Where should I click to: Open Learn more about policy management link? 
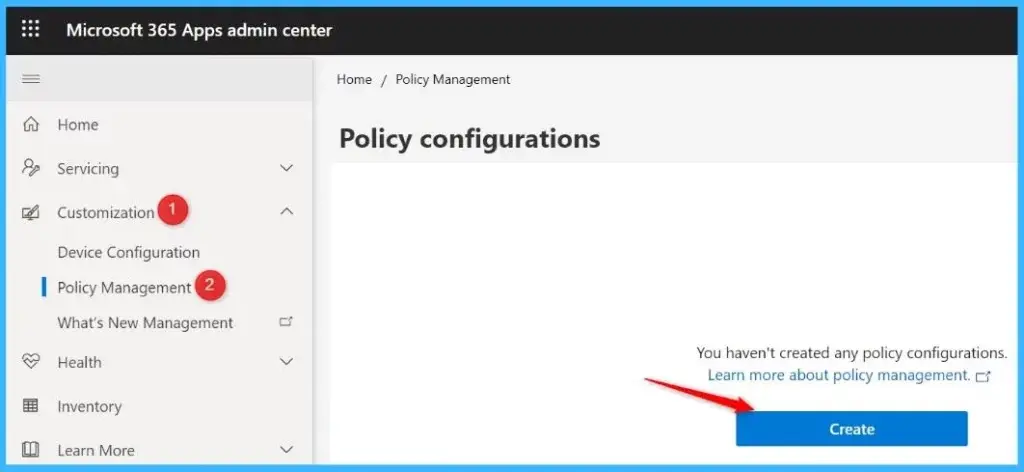839,375
